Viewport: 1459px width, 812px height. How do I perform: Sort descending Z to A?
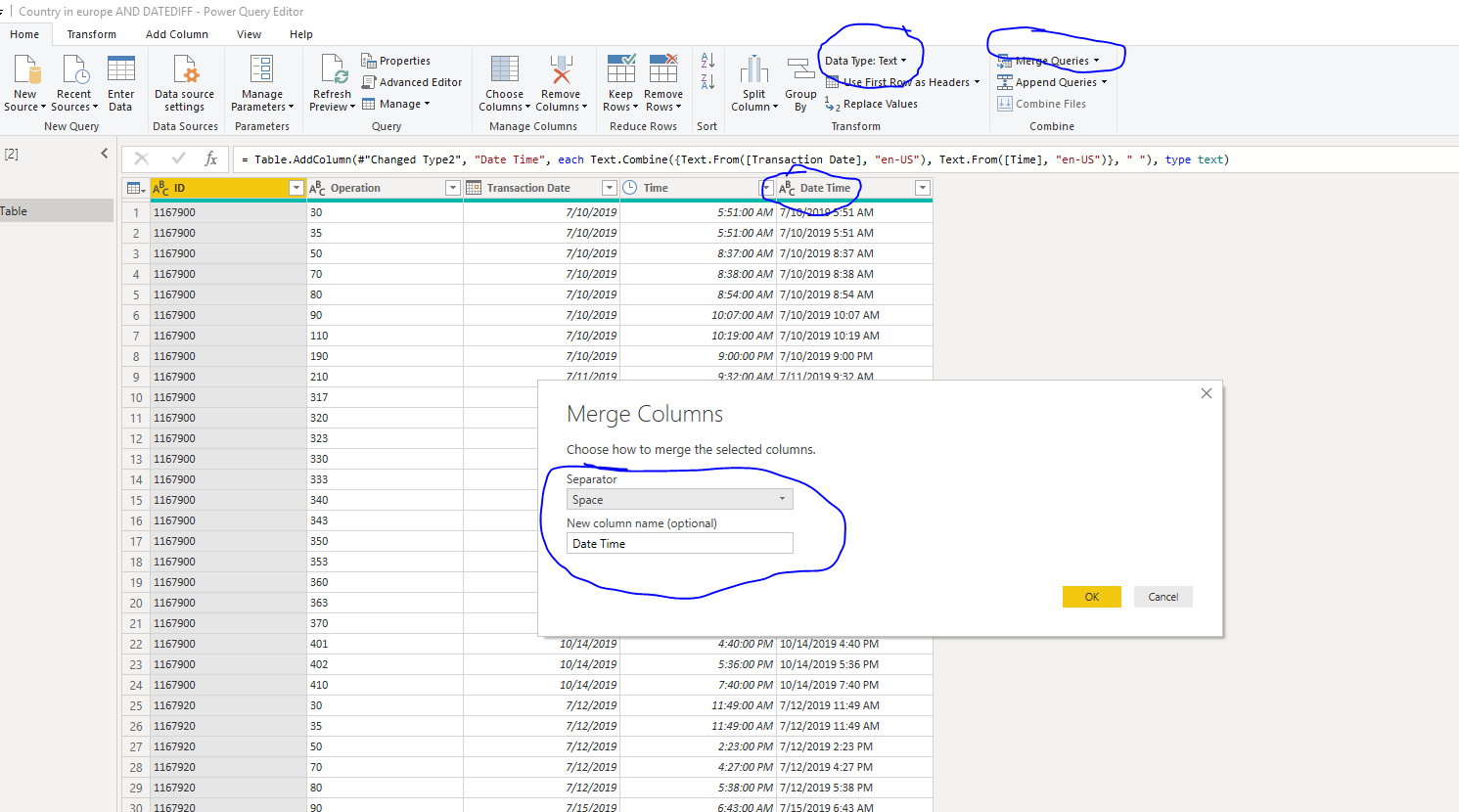pyautogui.click(x=707, y=81)
